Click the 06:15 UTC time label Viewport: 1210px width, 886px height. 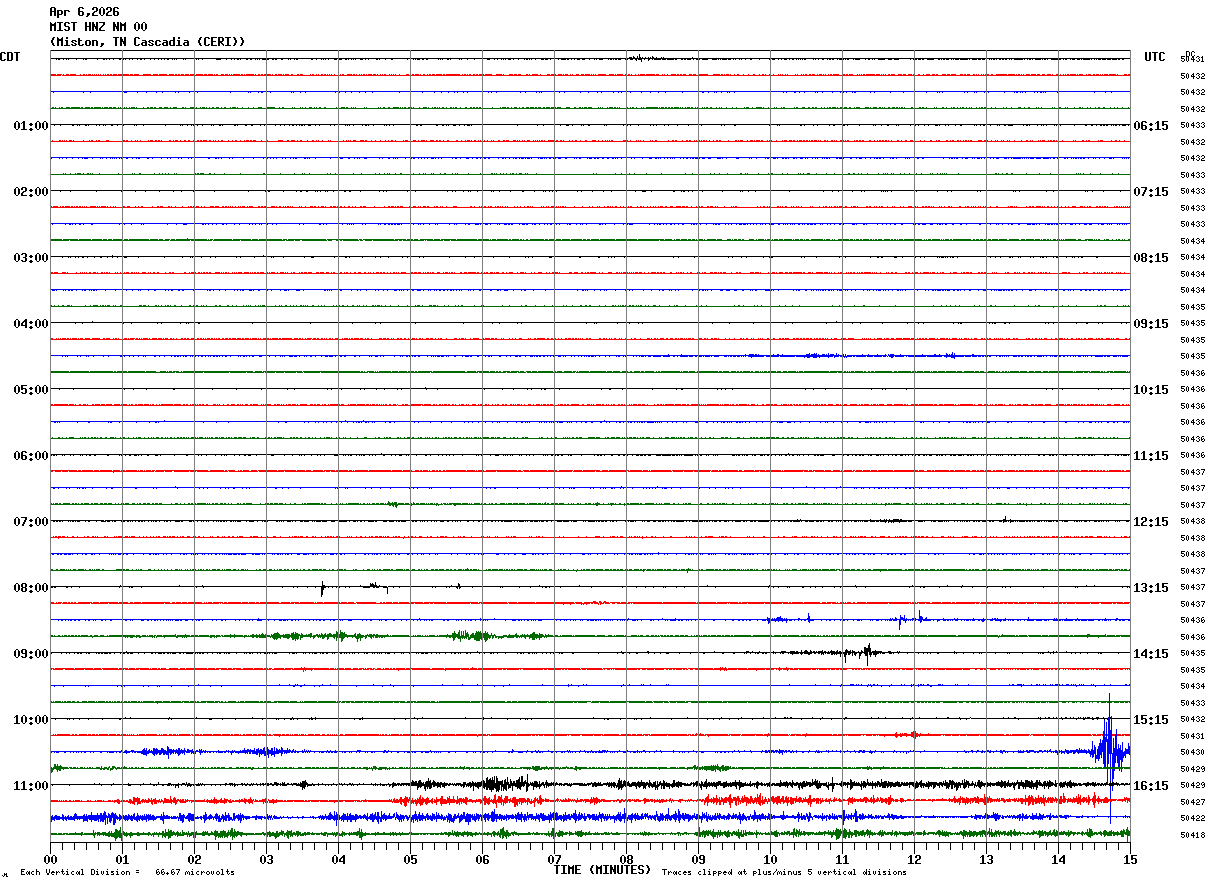coord(1151,126)
